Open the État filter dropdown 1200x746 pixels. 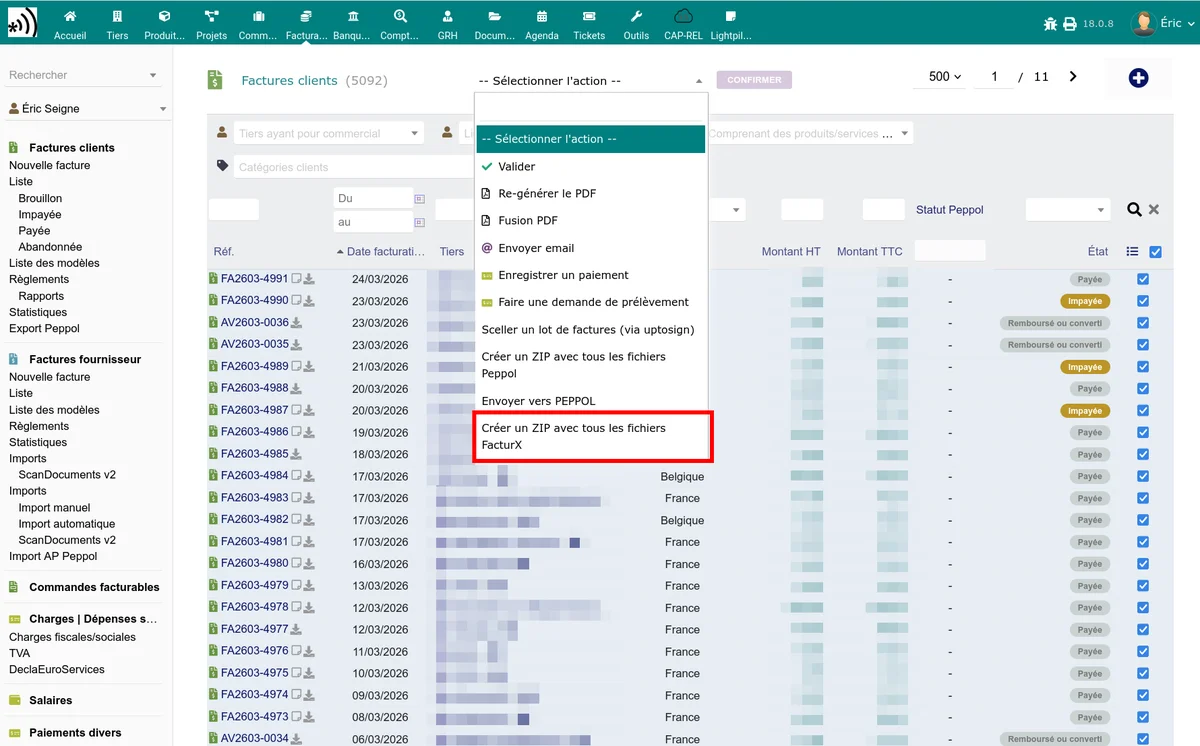click(x=1068, y=210)
